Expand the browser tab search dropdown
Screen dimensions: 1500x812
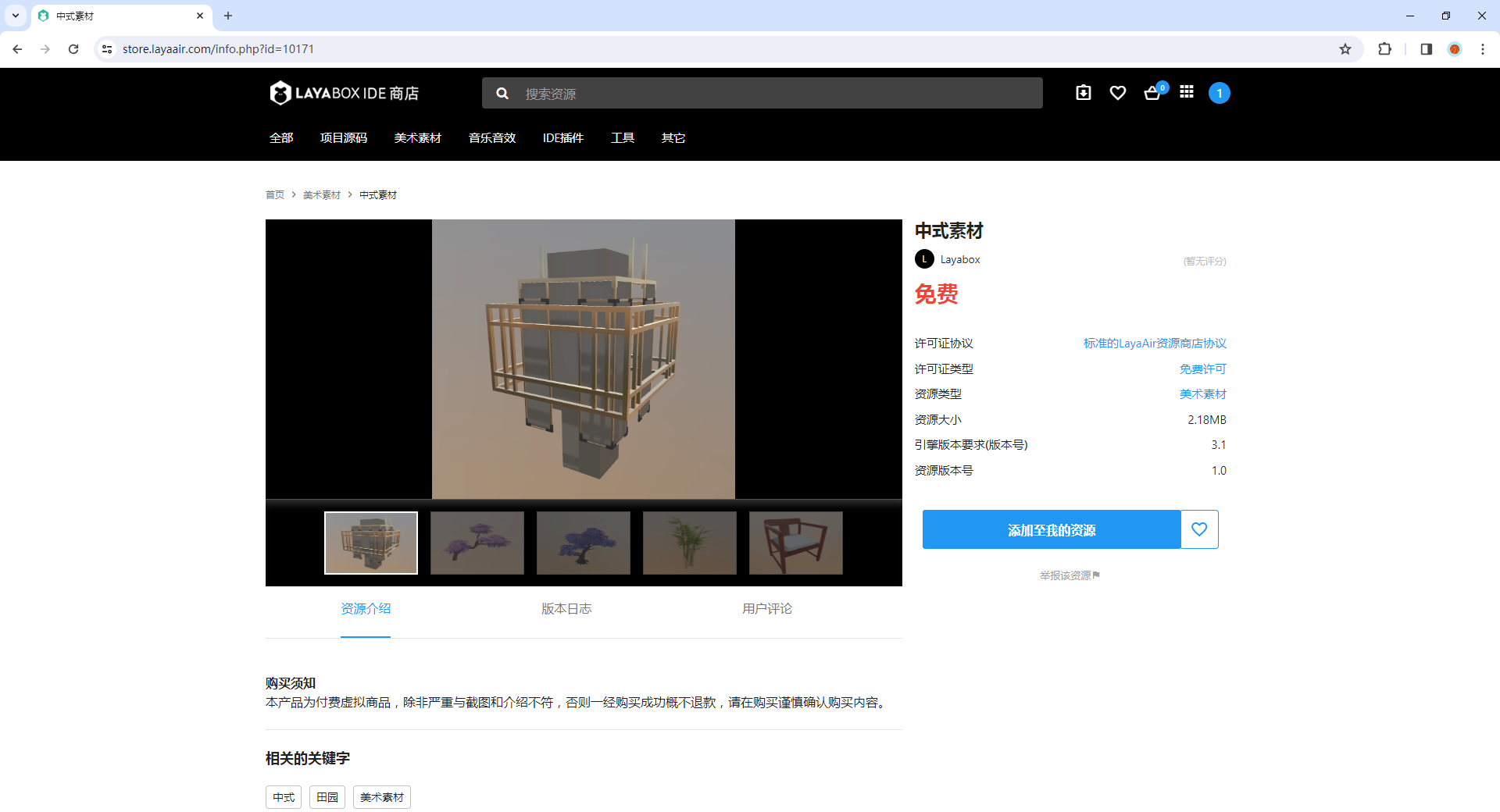pyautogui.click(x=16, y=16)
